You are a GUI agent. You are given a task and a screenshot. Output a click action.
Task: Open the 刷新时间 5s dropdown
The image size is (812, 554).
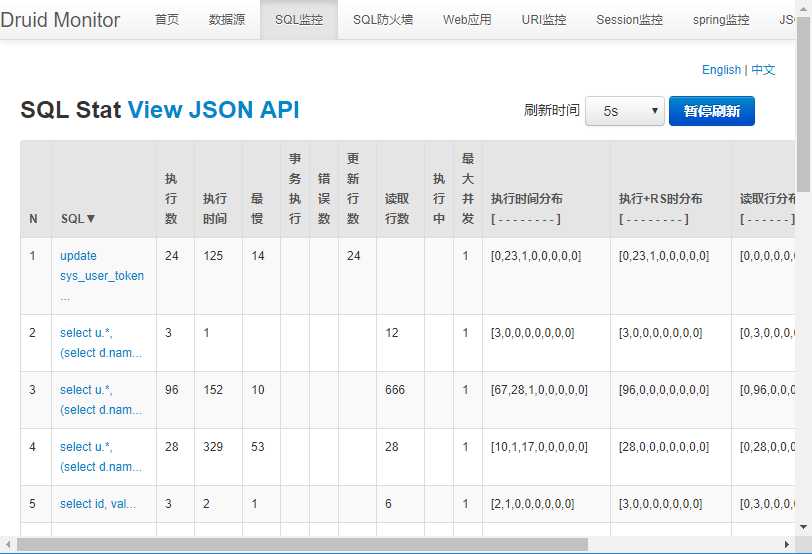pos(625,111)
